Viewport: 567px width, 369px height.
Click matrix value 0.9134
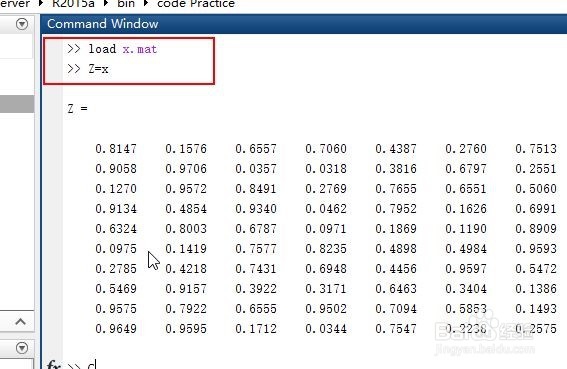tap(116, 209)
